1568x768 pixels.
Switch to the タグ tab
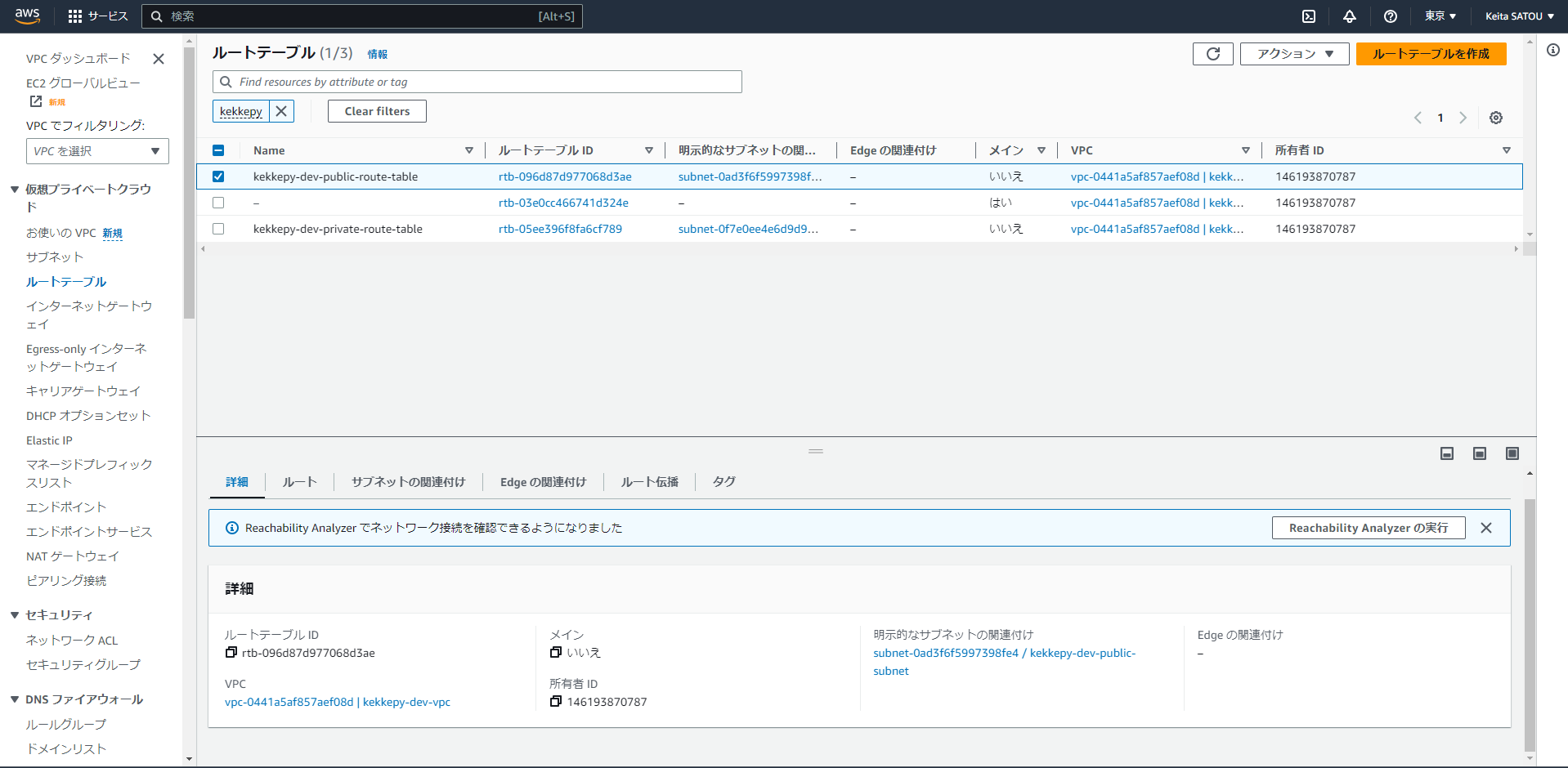pos(724,482)
